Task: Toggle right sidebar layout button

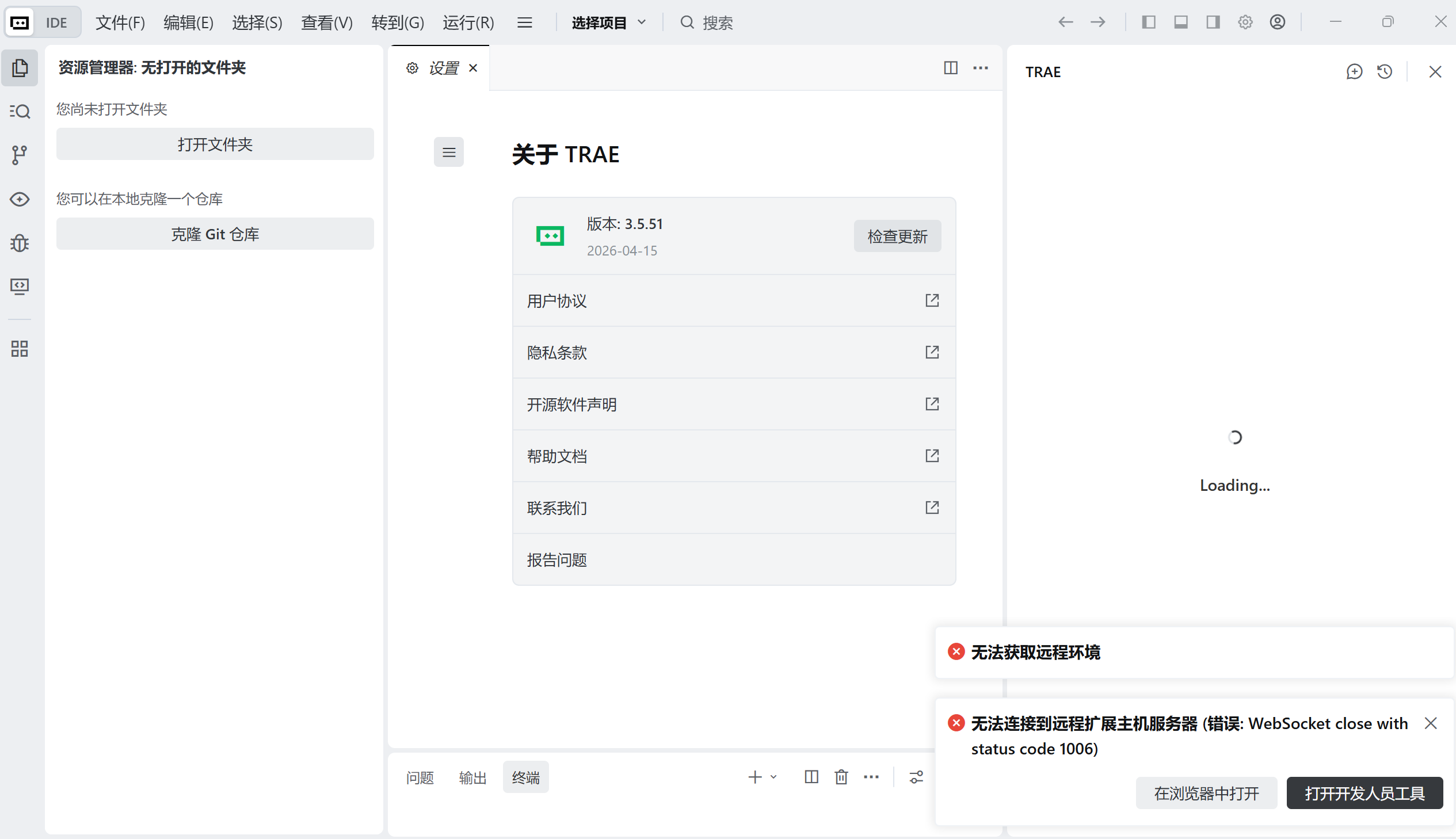Action: tap(1213, 22)
